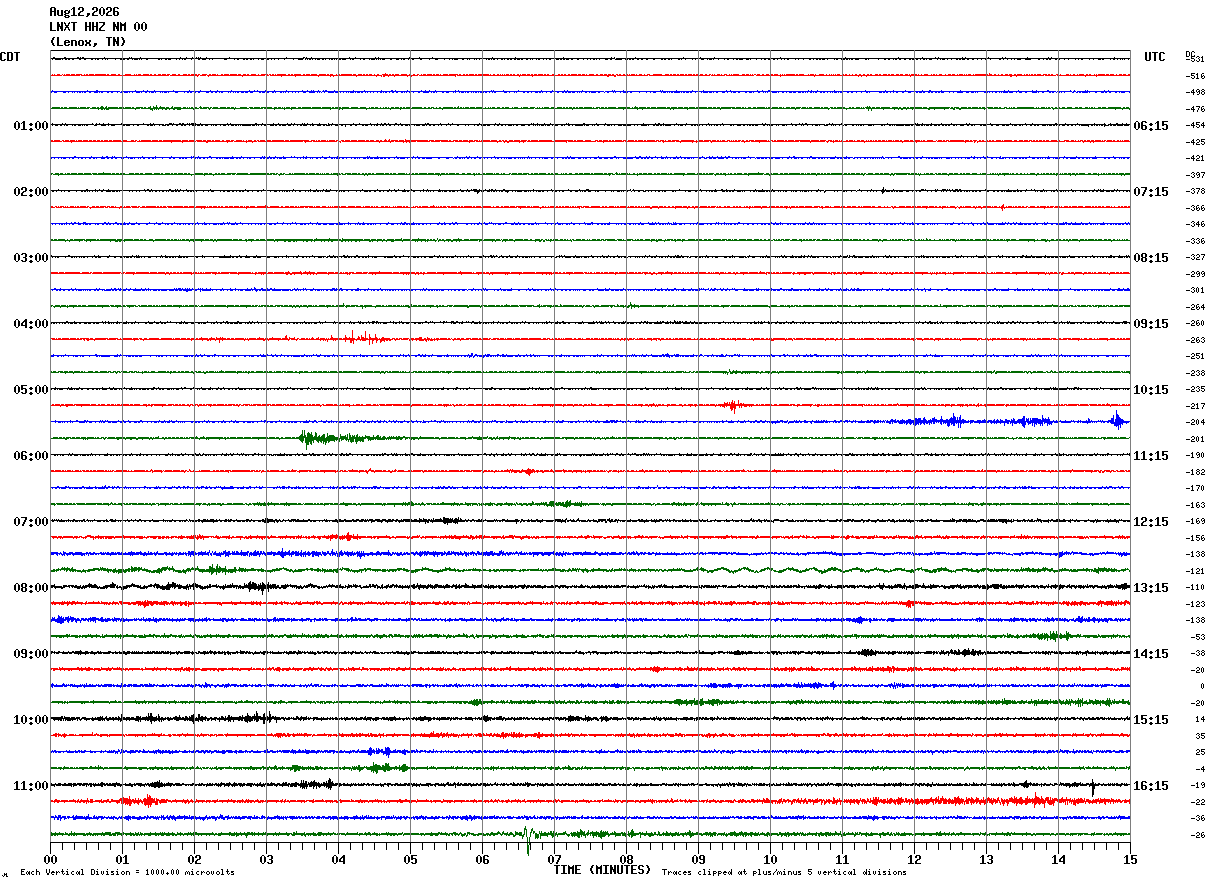
Task: Click the red wiggle on the 04:00 row
Action: tap(365, 338)
